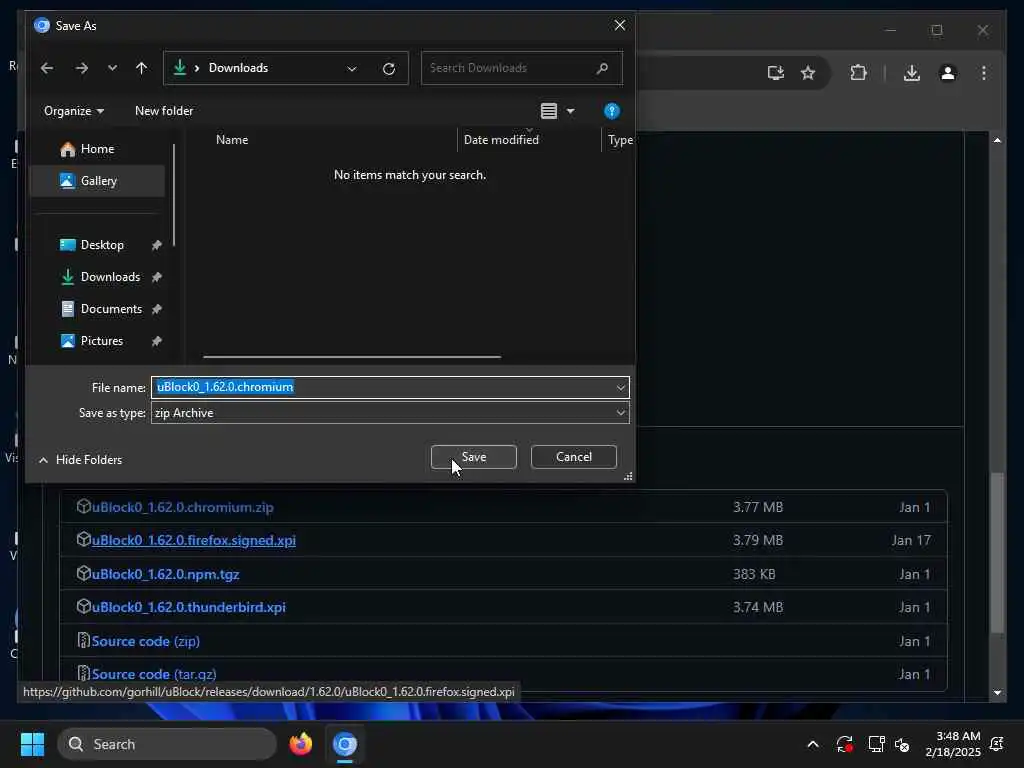Expand the File name dropdown arrow
Image resolution: width=1024 pixels, height=768 pixels.
(620, 388)
